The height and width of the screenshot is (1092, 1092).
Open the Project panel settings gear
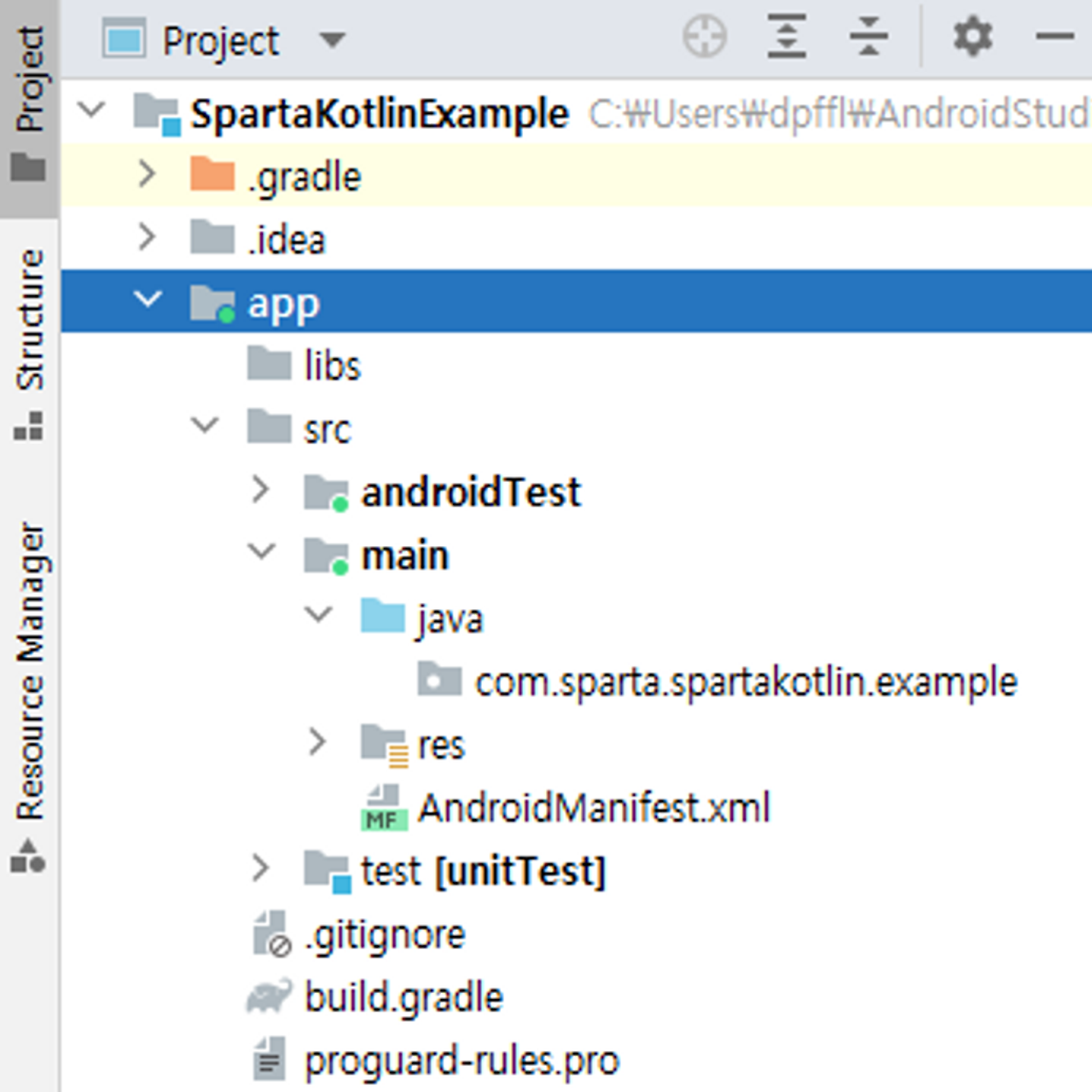[973, 38]
